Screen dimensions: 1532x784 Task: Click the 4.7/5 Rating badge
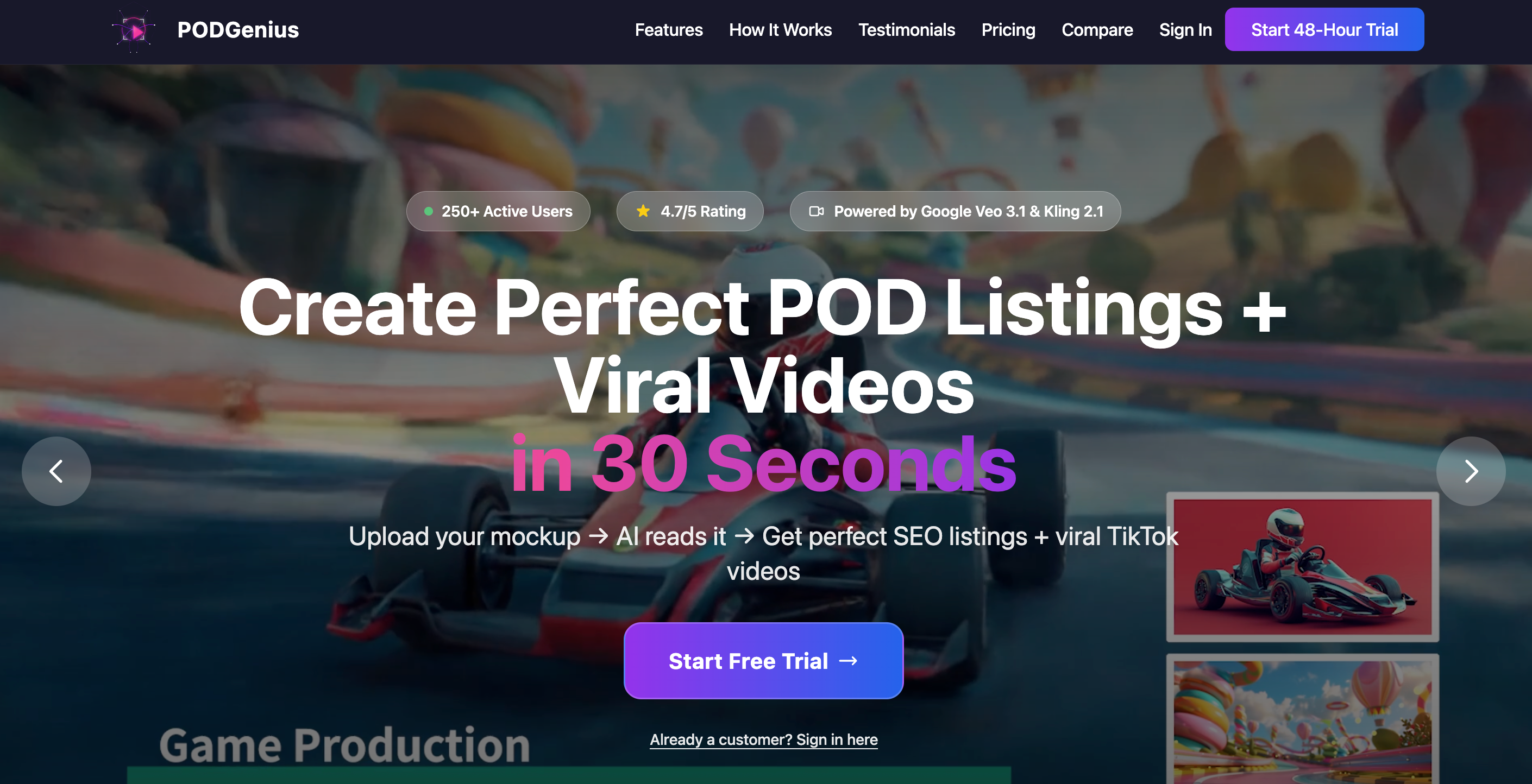click(690, 211)
